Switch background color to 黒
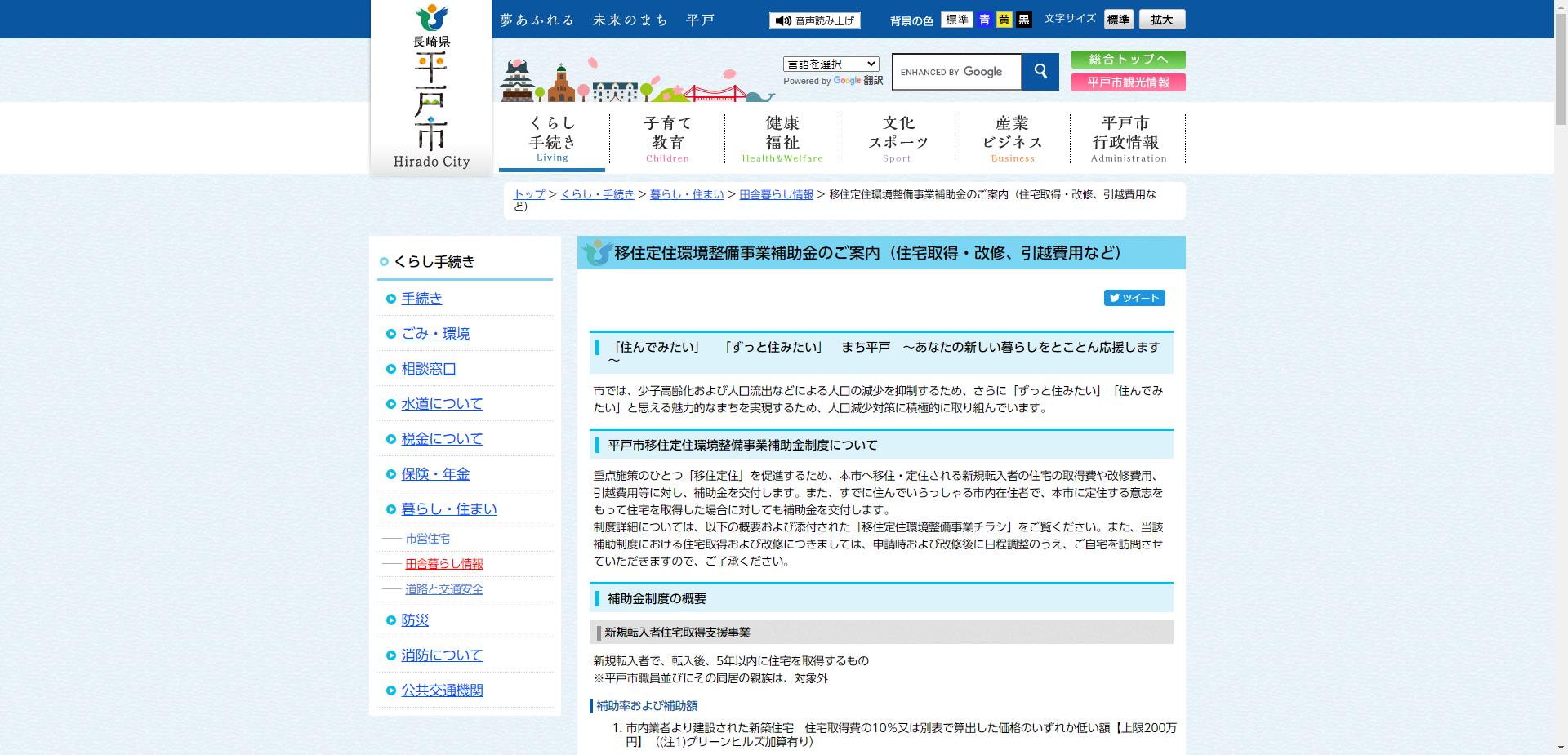1568x755 pixels. click(1023, 20)
